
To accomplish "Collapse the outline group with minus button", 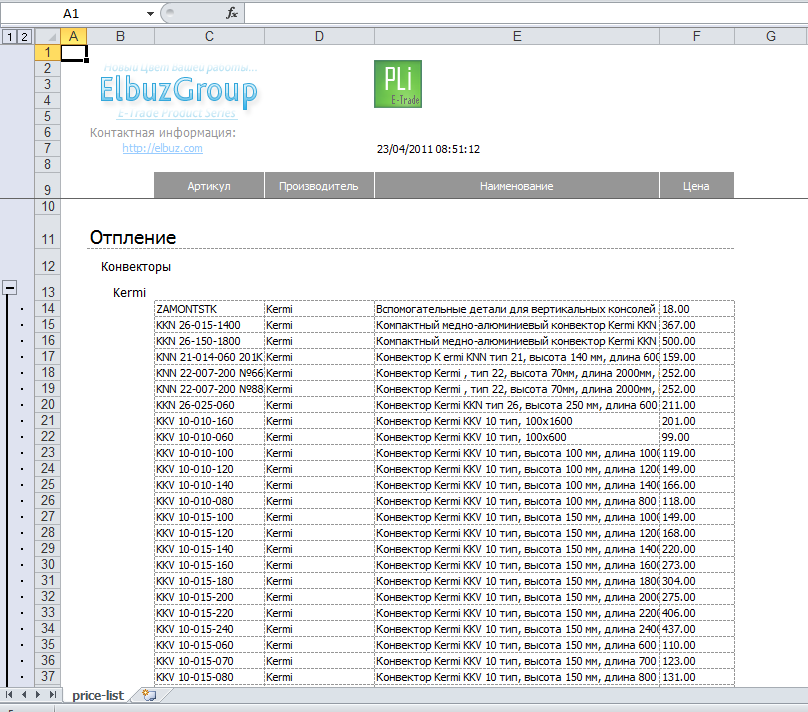I will coord(10,287).
